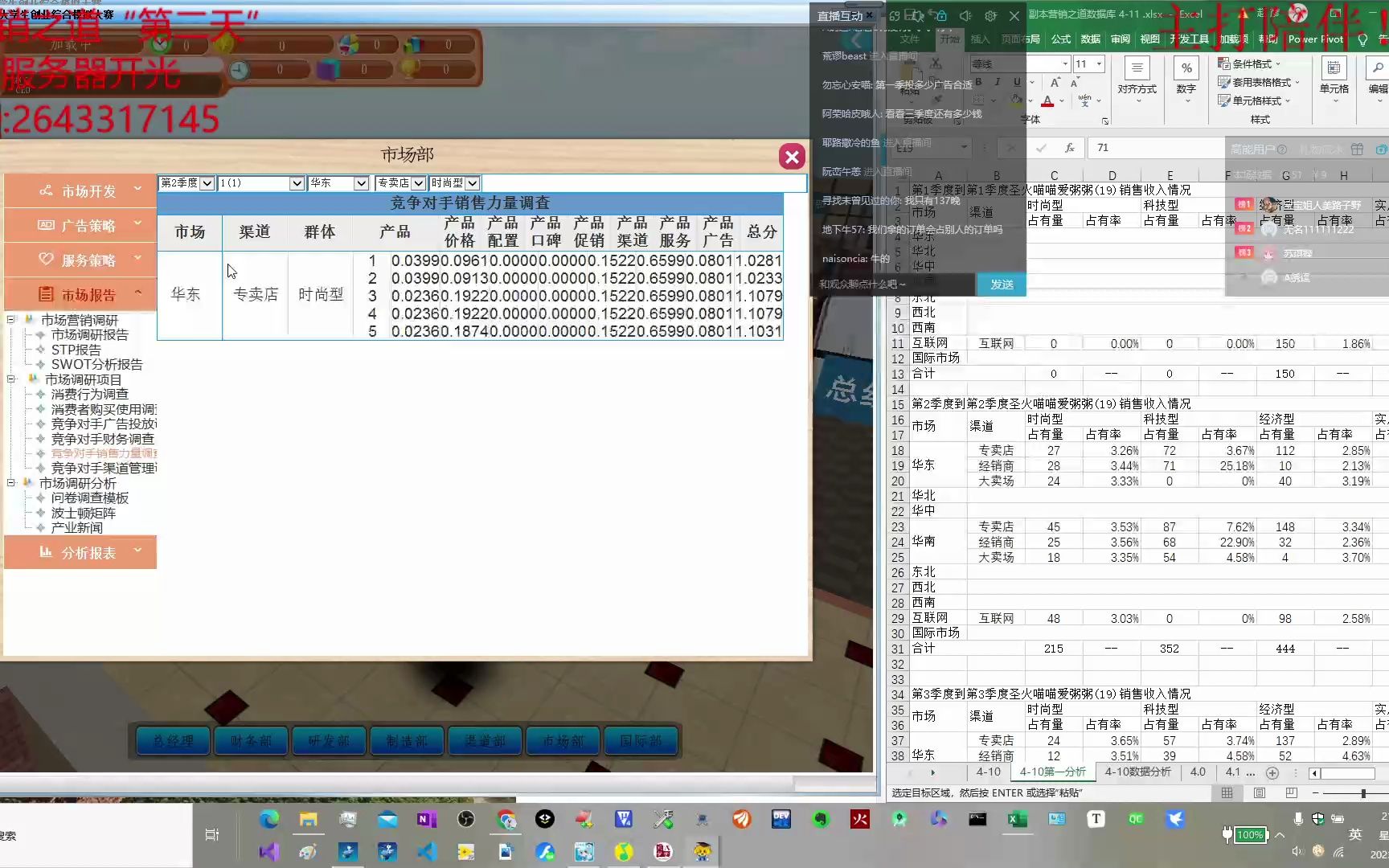1389x868 pixels.
Task: Open STP报告 in the tree
Action: pos(76,350)
